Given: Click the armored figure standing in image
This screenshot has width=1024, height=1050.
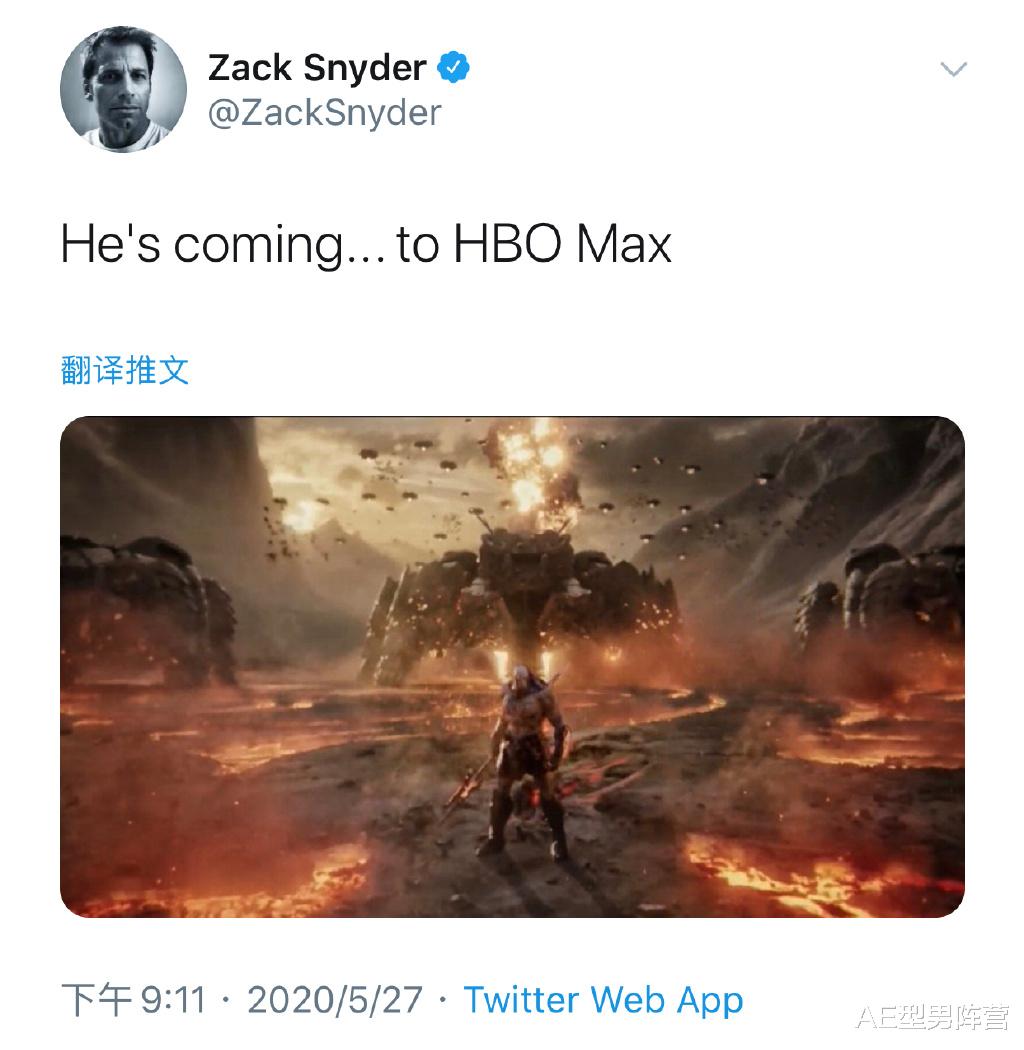Looking at the screenshot, I should (526, 761).
